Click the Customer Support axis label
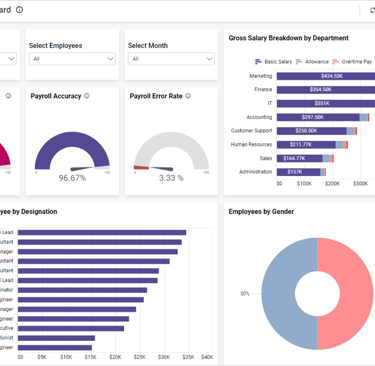Viewport: 375px width, 366px height. 251,131
